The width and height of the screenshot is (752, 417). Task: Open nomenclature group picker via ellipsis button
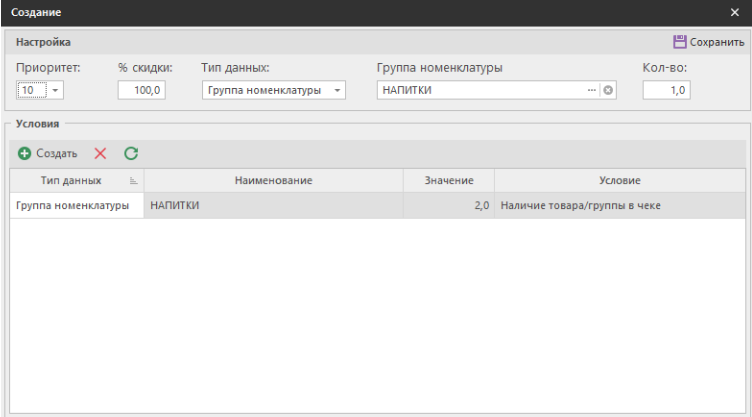[592, 90]
